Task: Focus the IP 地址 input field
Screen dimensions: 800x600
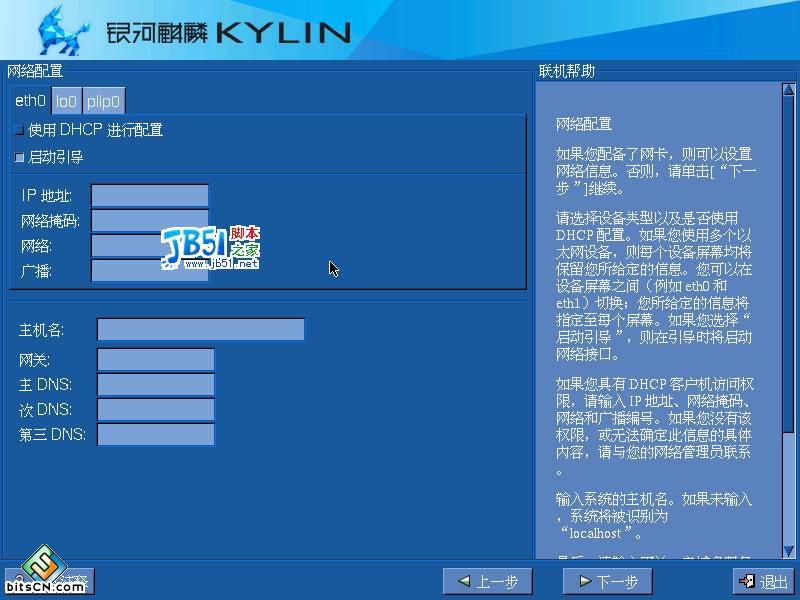Action: (150, 195)
